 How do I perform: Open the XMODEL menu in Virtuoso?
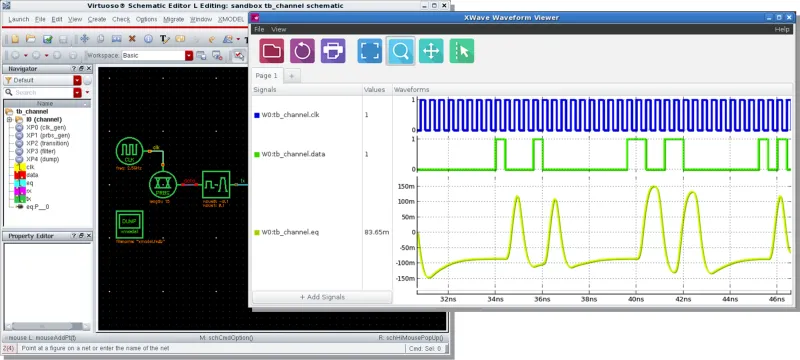231,19
